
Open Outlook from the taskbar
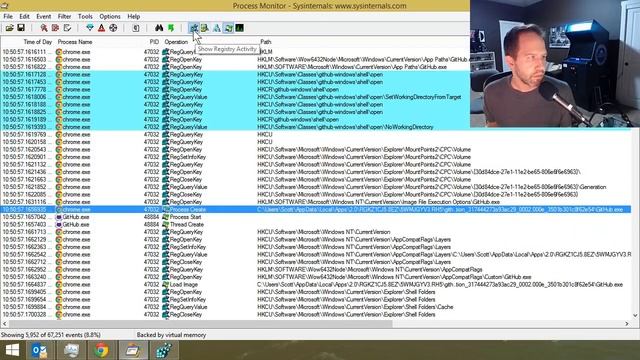(x=40, y=350)
